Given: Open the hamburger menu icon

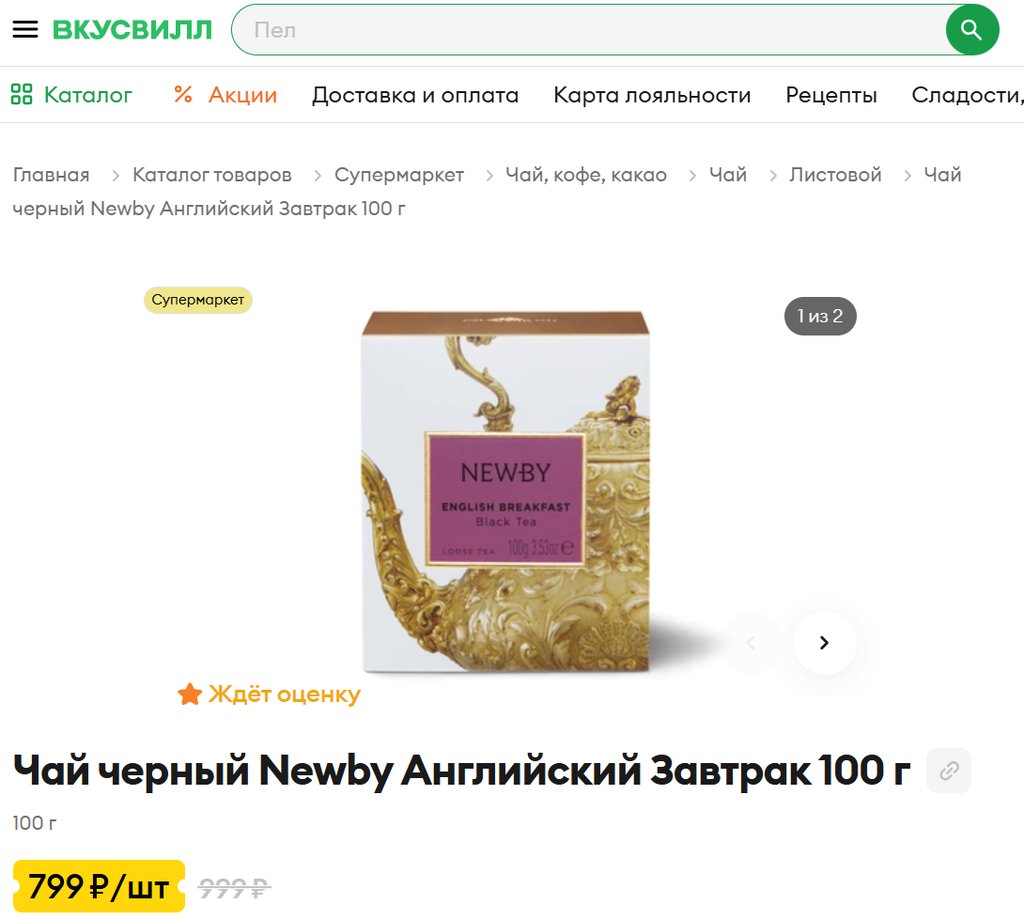Looking at the screenshot, I should 25,29.
